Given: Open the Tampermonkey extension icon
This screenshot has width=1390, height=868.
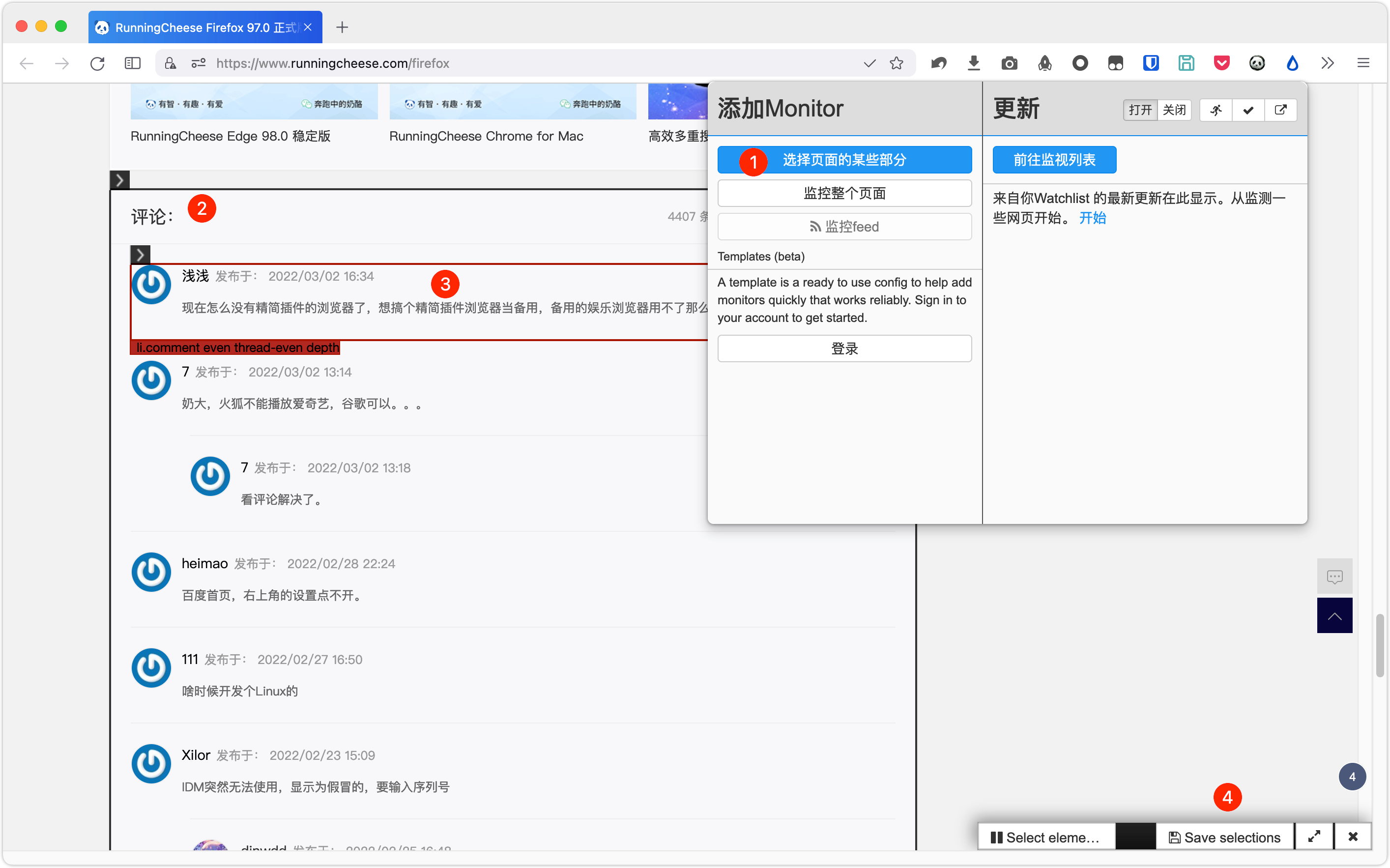Looking at the screenshot, I should click(1115, 63).
